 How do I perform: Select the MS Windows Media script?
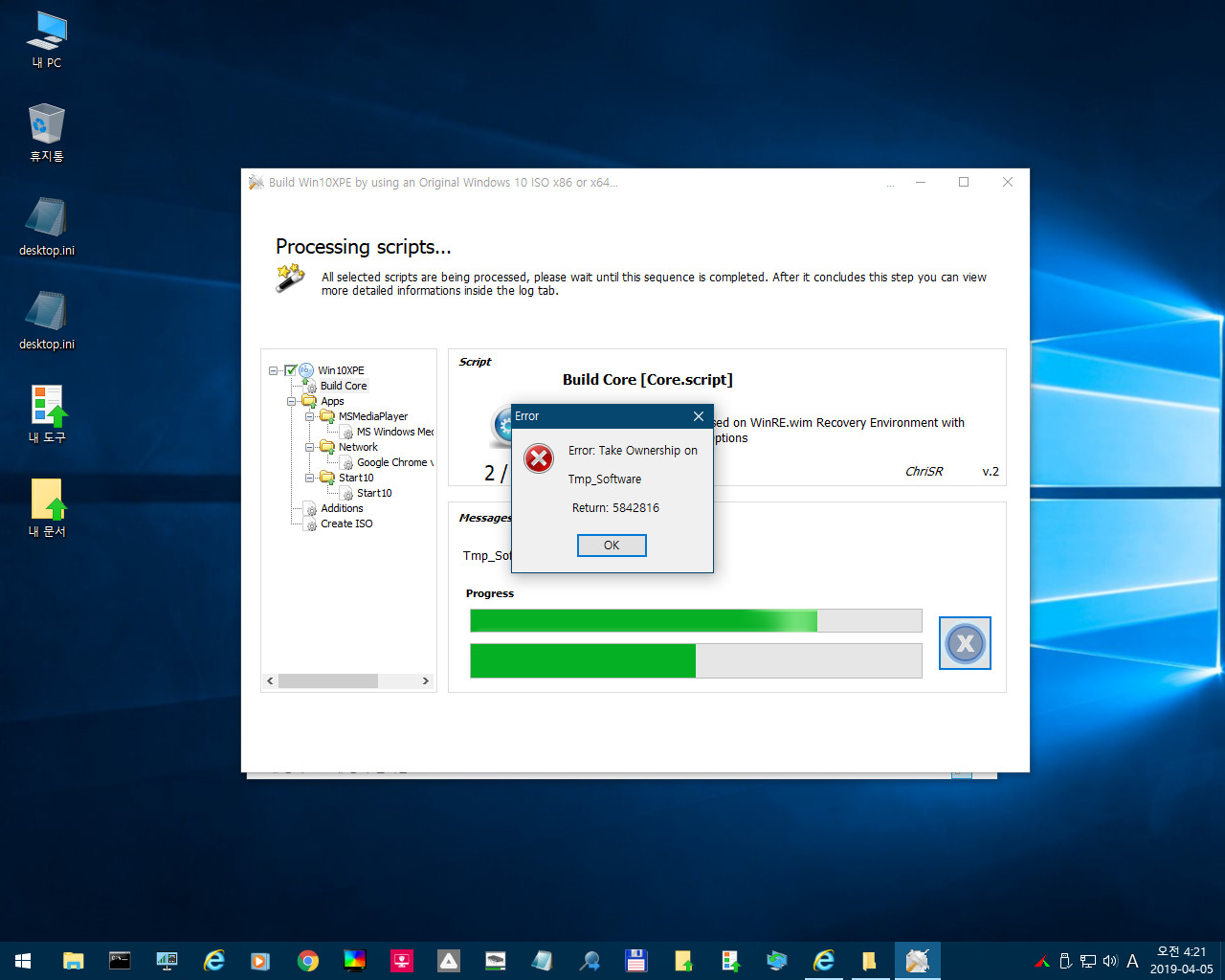click(x=395, y=432)
